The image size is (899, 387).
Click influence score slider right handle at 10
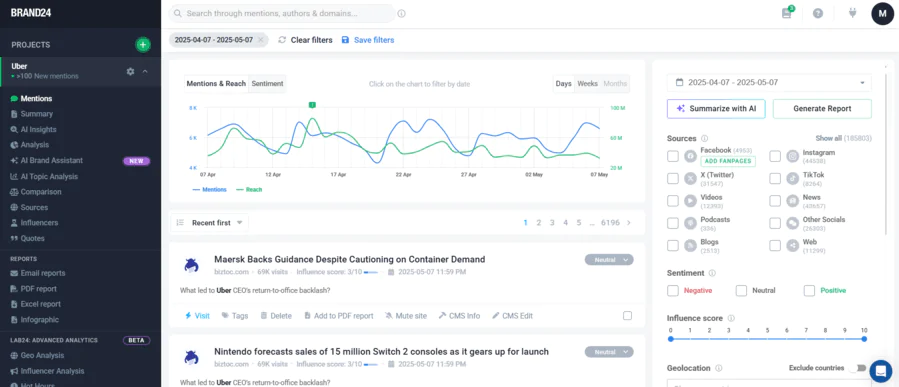[x=864, y=339]
